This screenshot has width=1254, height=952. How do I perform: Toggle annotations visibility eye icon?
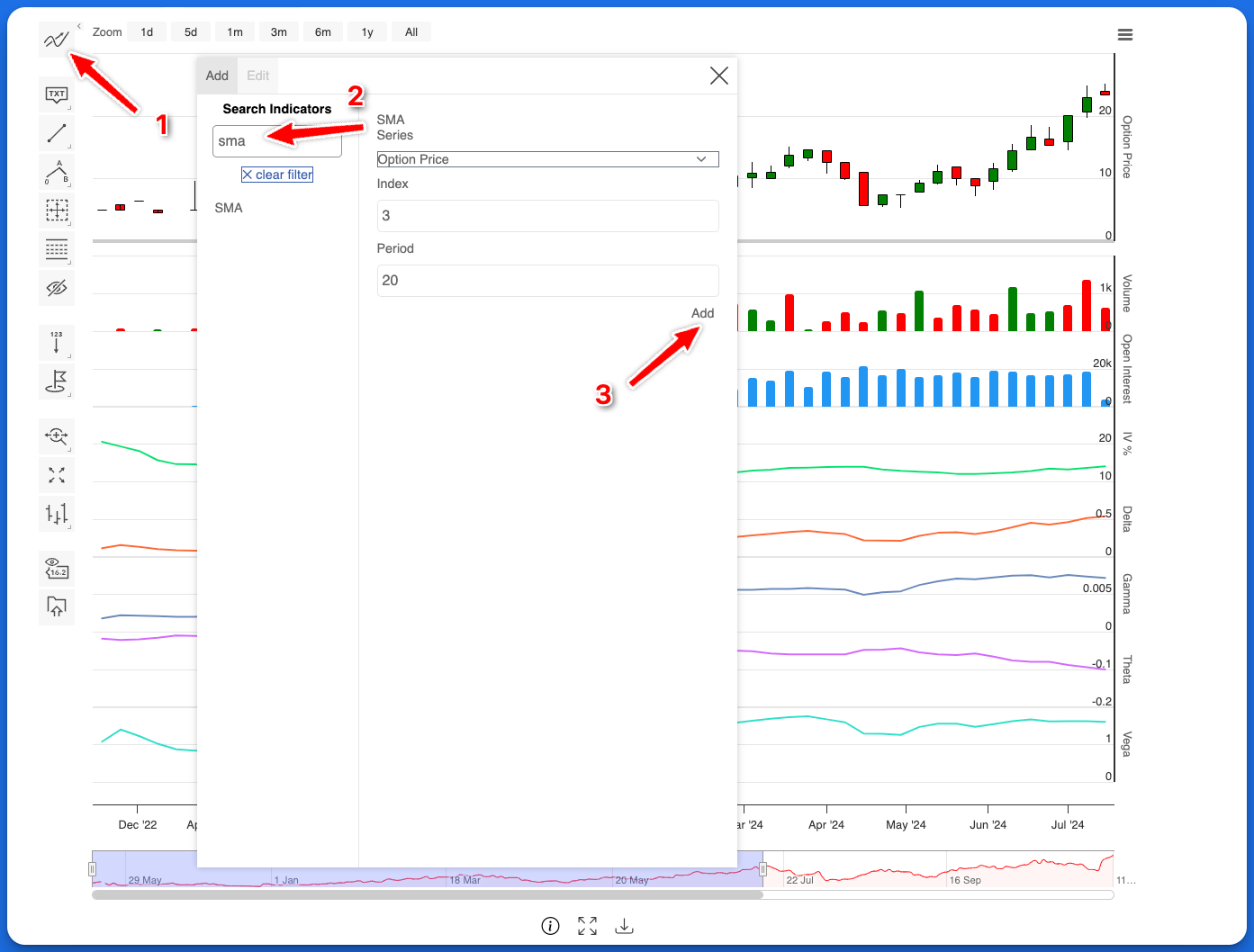(56, 288)
